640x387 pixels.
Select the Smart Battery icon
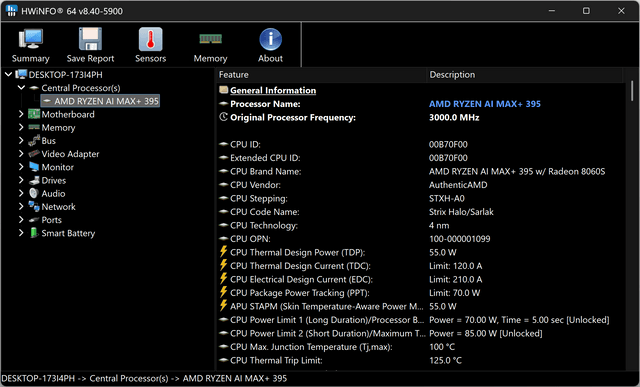(x=34, y=233)
